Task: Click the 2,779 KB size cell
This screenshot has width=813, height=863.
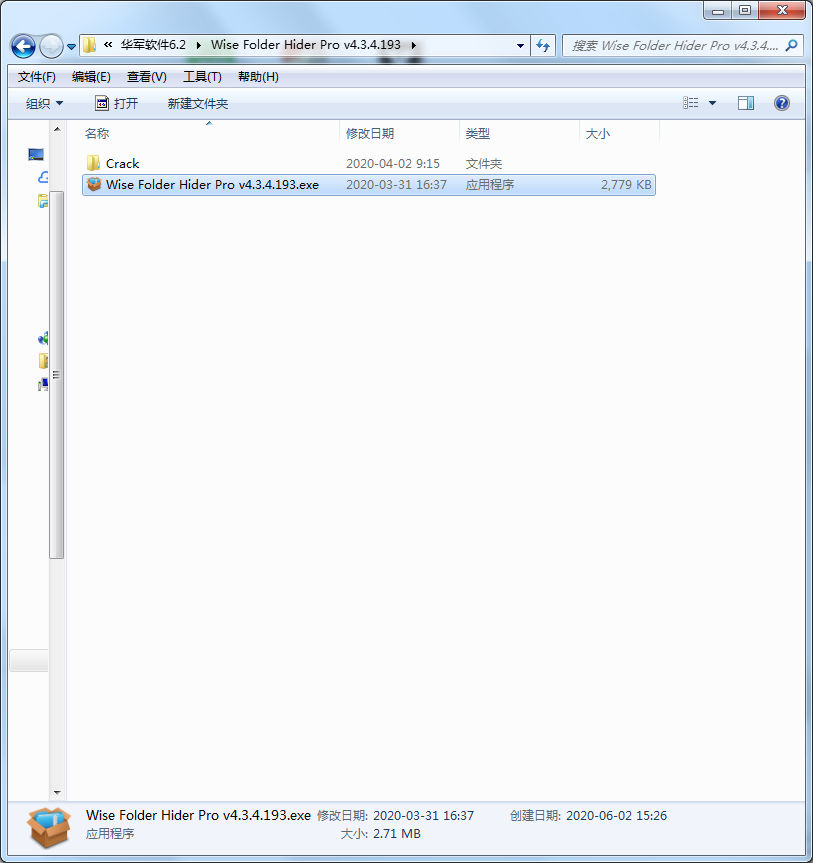Action: point(626,185)
